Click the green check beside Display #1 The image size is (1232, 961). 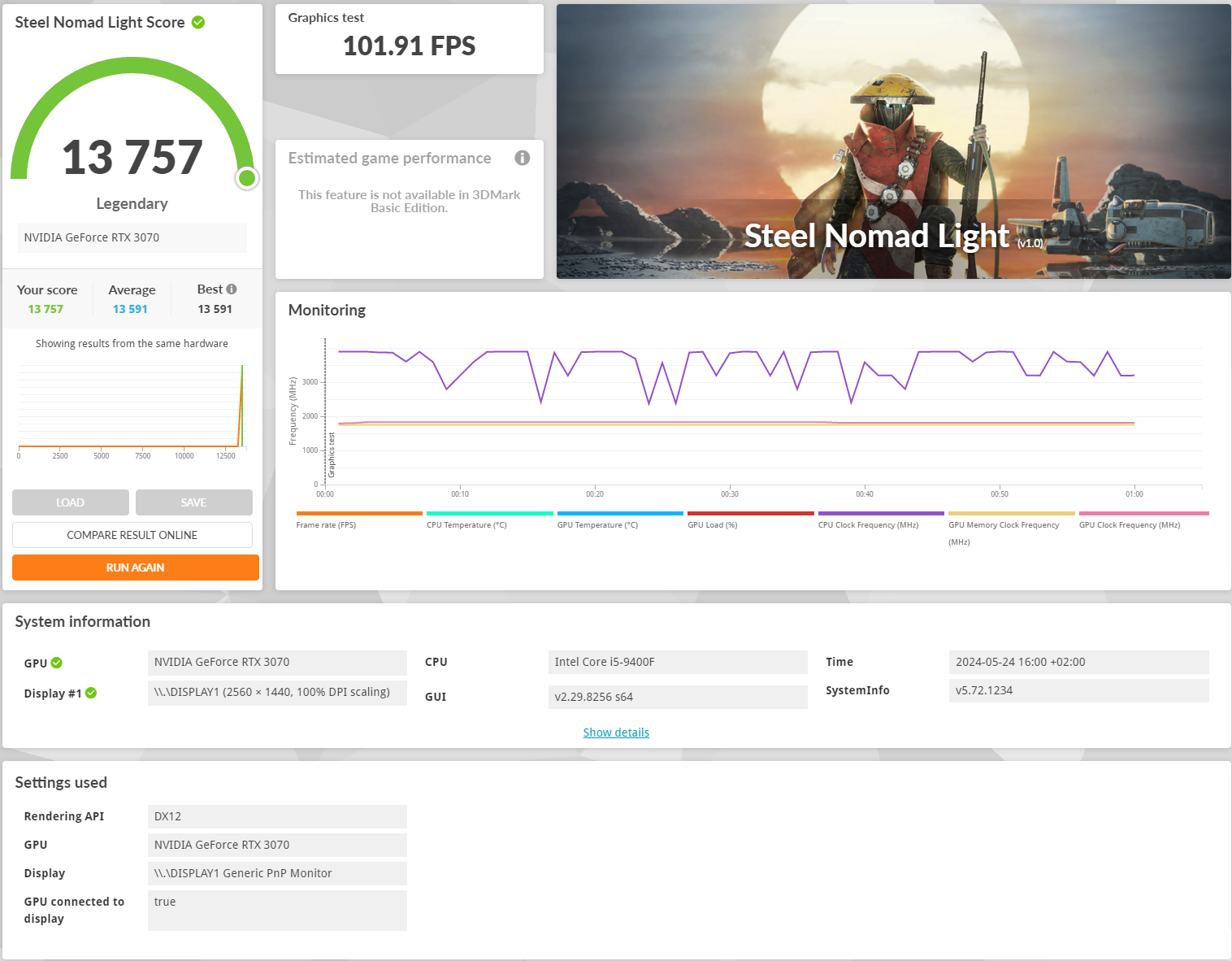91,693
